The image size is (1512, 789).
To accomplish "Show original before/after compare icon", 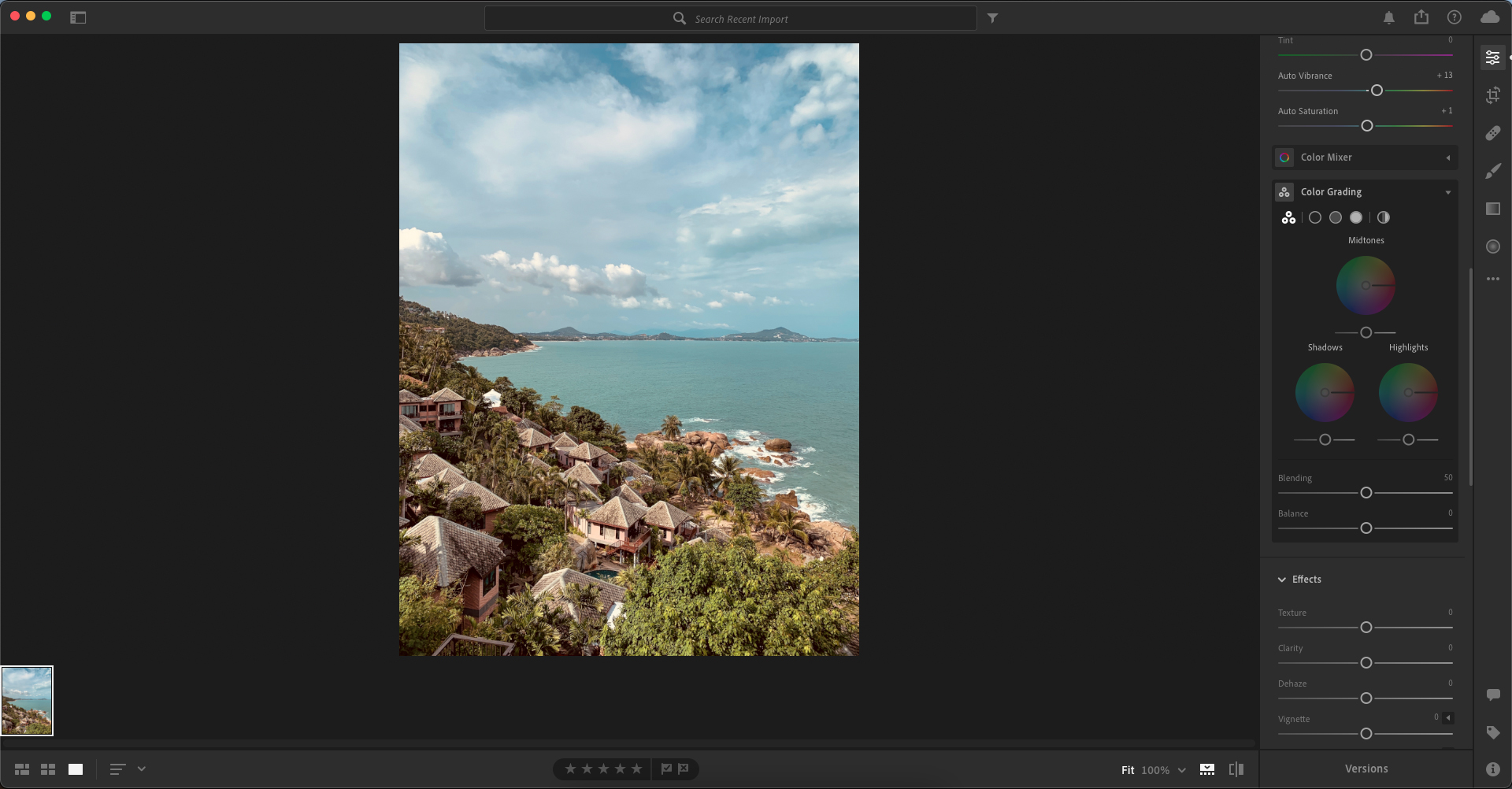I will click(x=1236, y=769).
